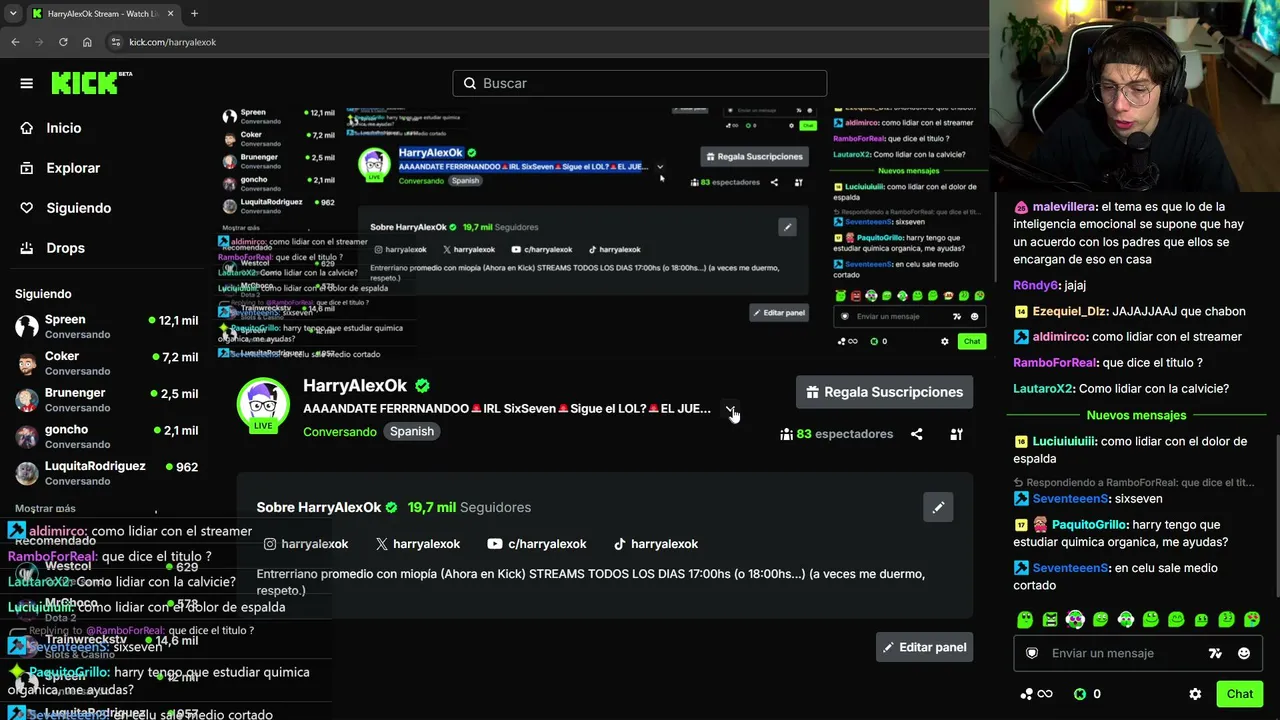This screenshot has height=720, width=1280.
Task: Open the X harryalexok profile link
Action: (x=418, y=544)
